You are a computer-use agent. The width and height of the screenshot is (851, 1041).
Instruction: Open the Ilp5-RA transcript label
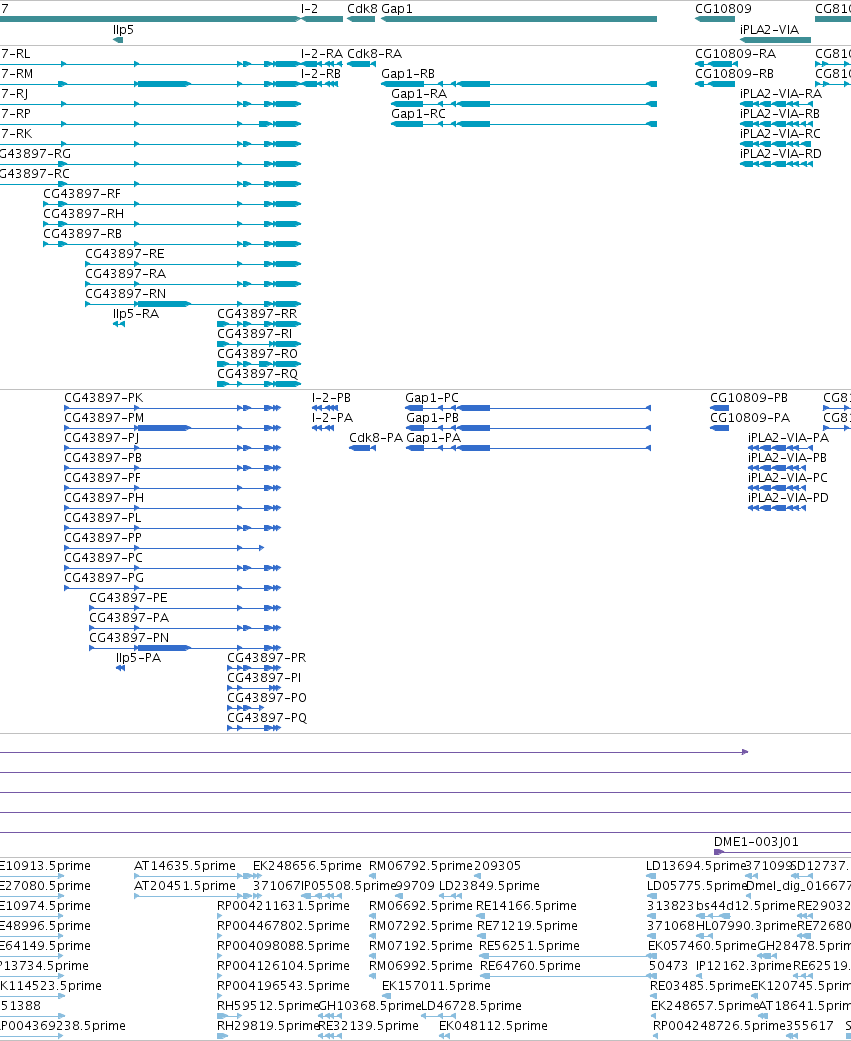click(x=135, y=313)
